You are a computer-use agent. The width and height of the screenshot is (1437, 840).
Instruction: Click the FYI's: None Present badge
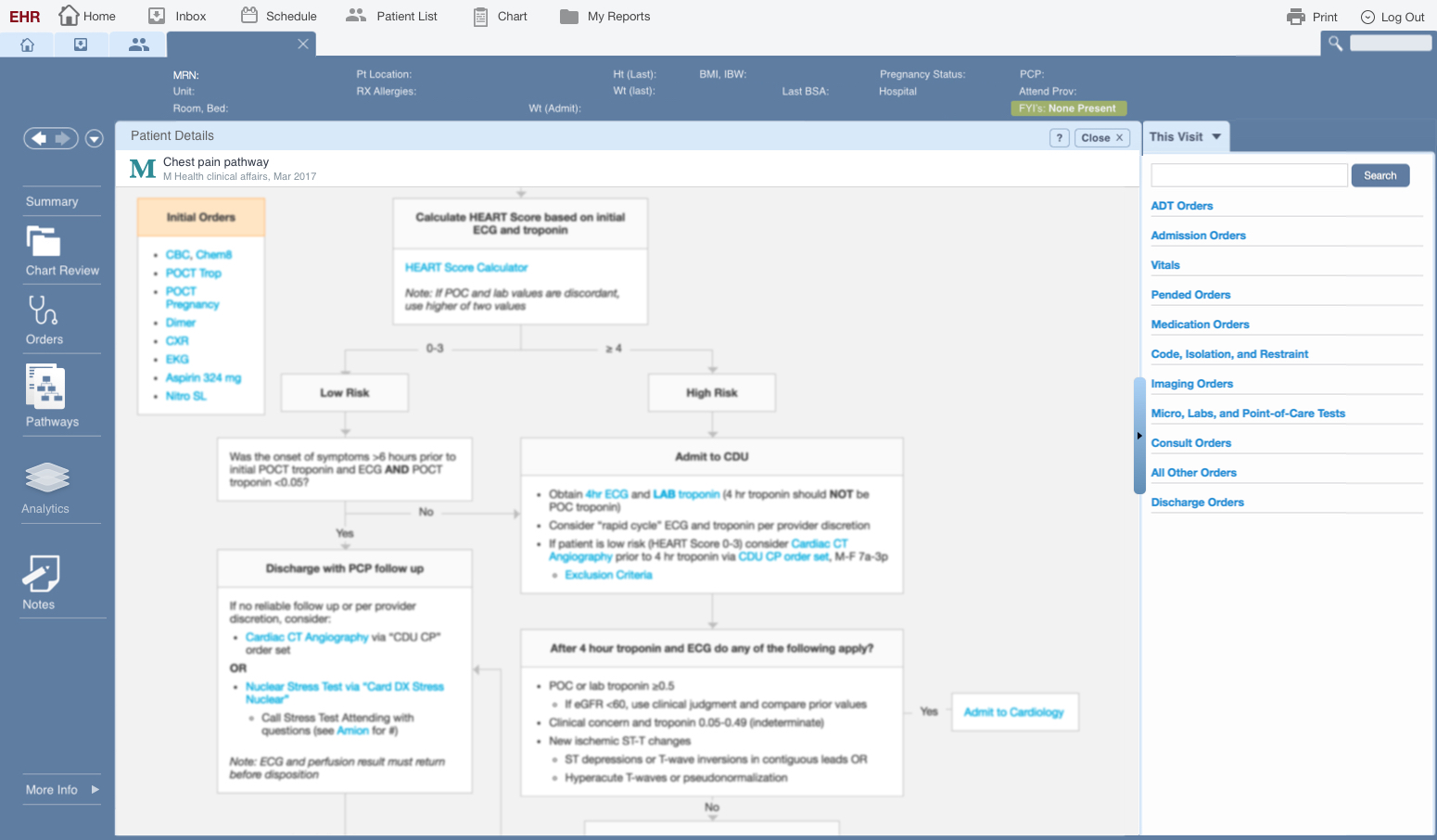tap(1068, 108)
